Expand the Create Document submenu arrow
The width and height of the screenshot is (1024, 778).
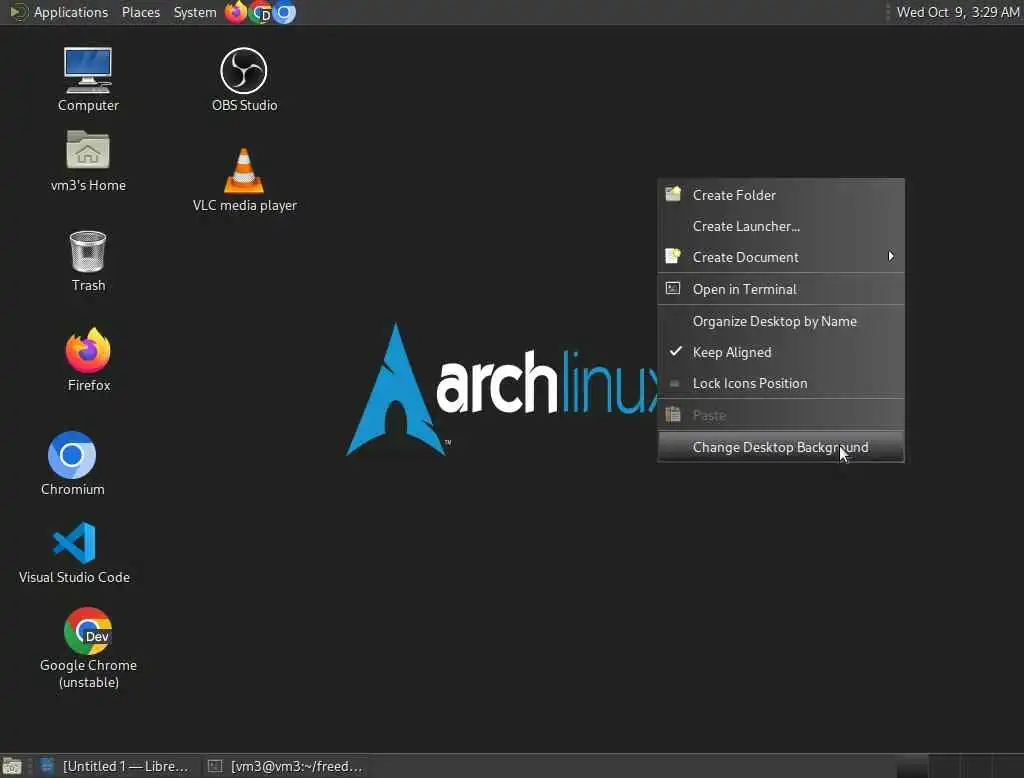[x=891, y=256]
